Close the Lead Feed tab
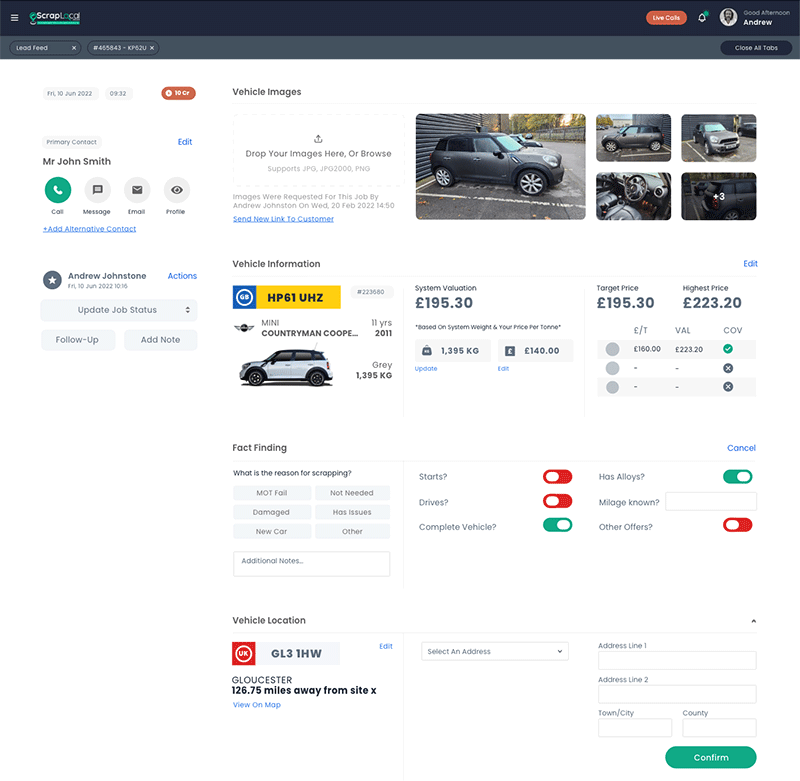Screen dimensions: 800x781 73,48
